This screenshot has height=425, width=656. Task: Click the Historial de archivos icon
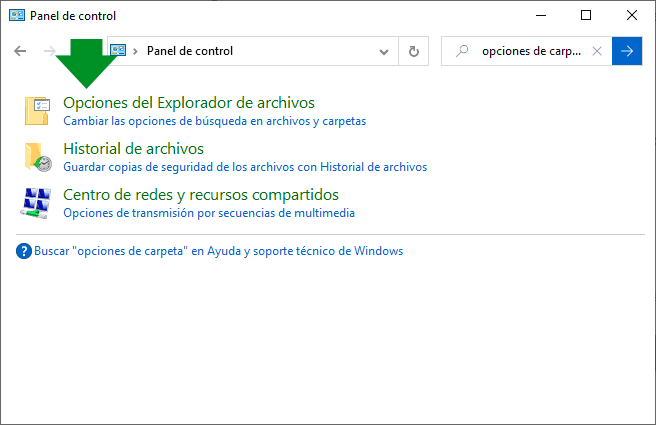click(x=37, y=157)
